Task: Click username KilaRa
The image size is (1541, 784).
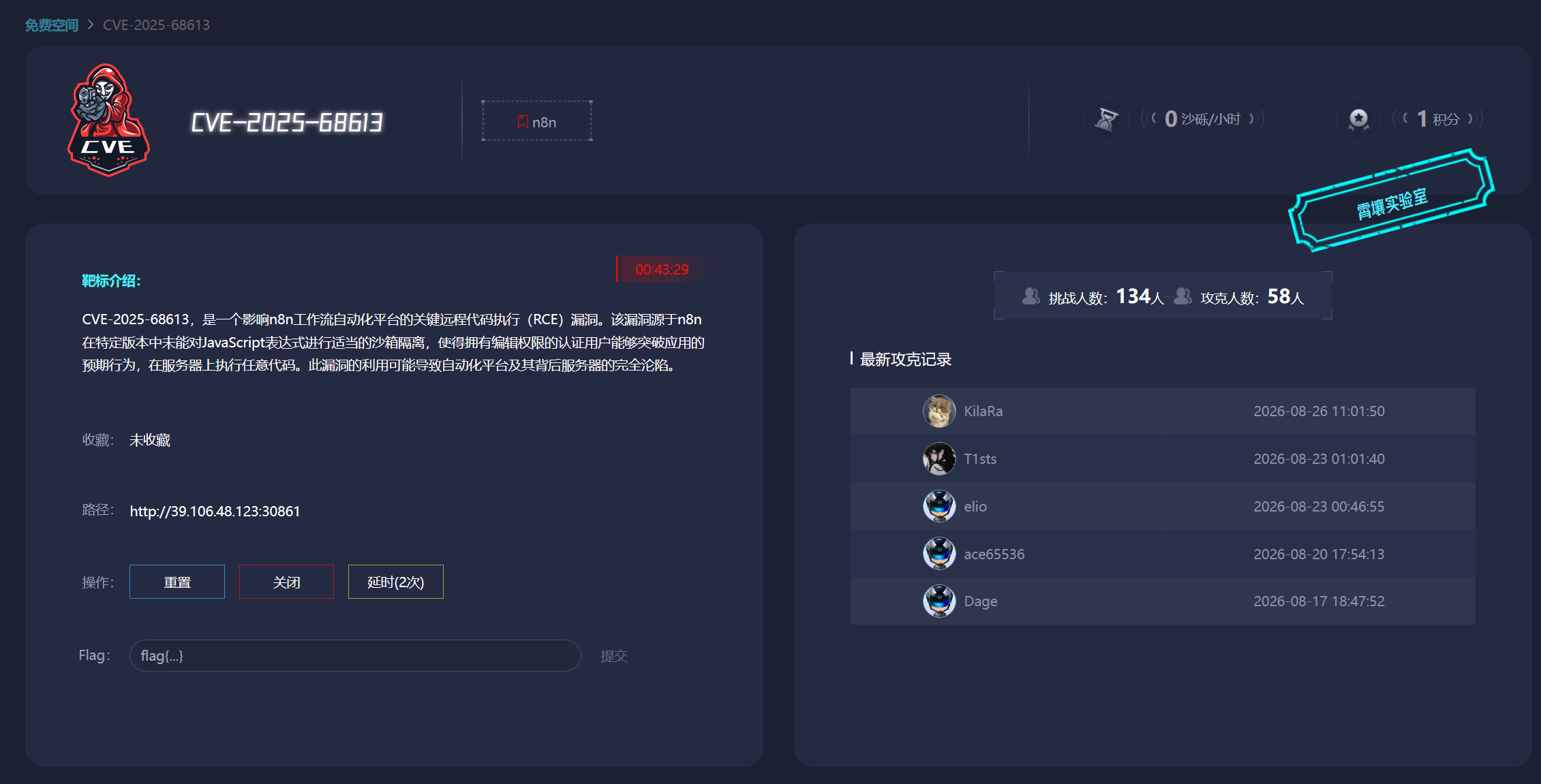Action: (x=983, y=411)
